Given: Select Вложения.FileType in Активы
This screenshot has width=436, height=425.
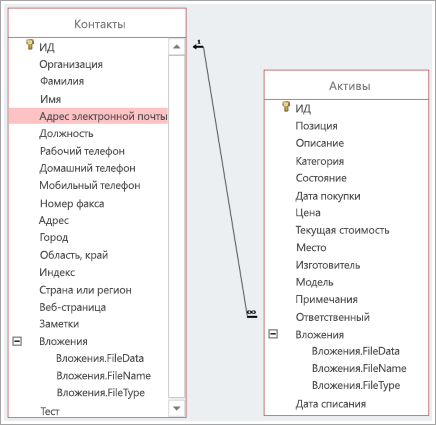Looking at the screenshot, I should [356, 386].
